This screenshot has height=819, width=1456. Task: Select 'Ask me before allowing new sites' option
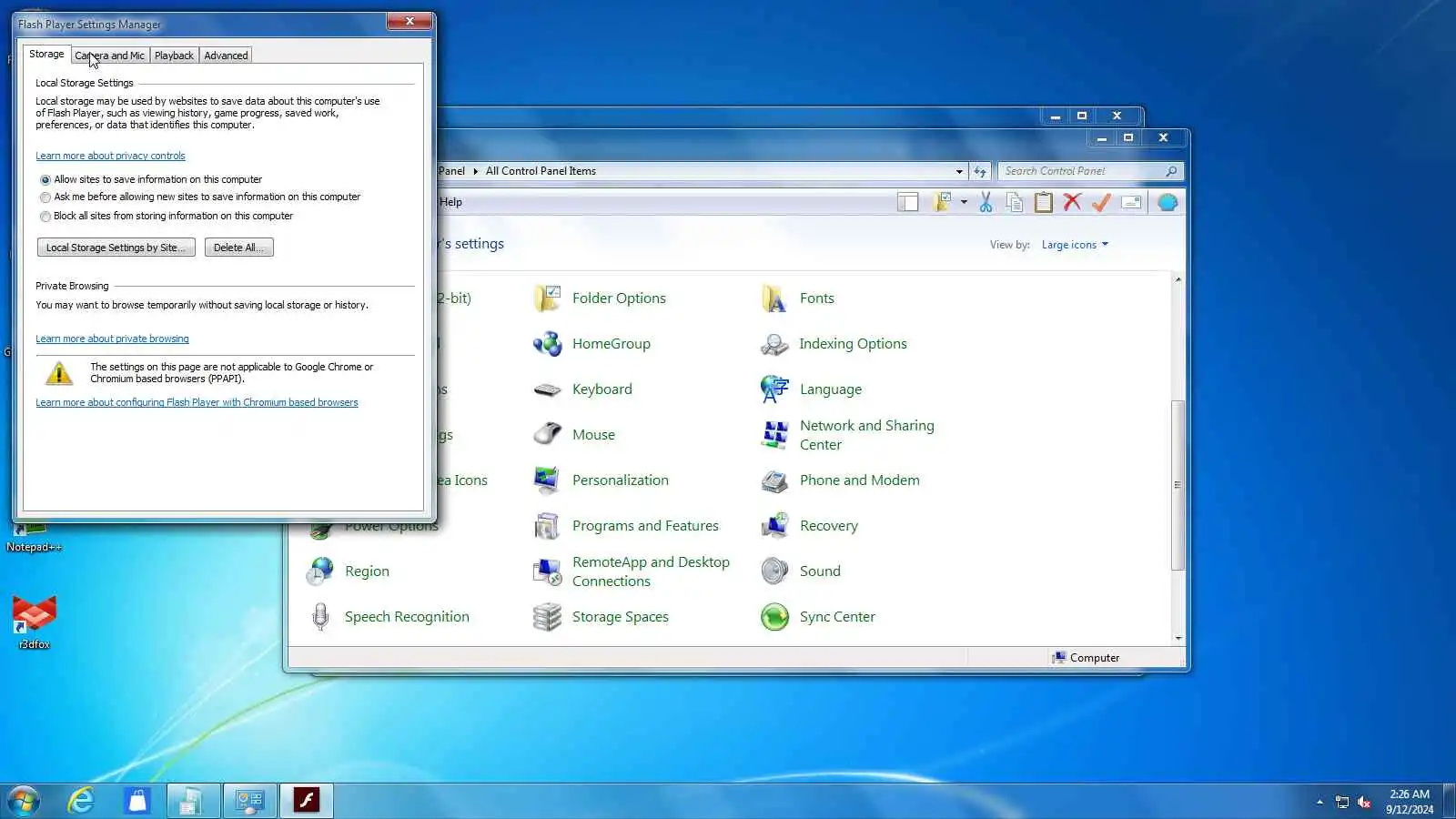pyautogui.click(x=45, y=197)
